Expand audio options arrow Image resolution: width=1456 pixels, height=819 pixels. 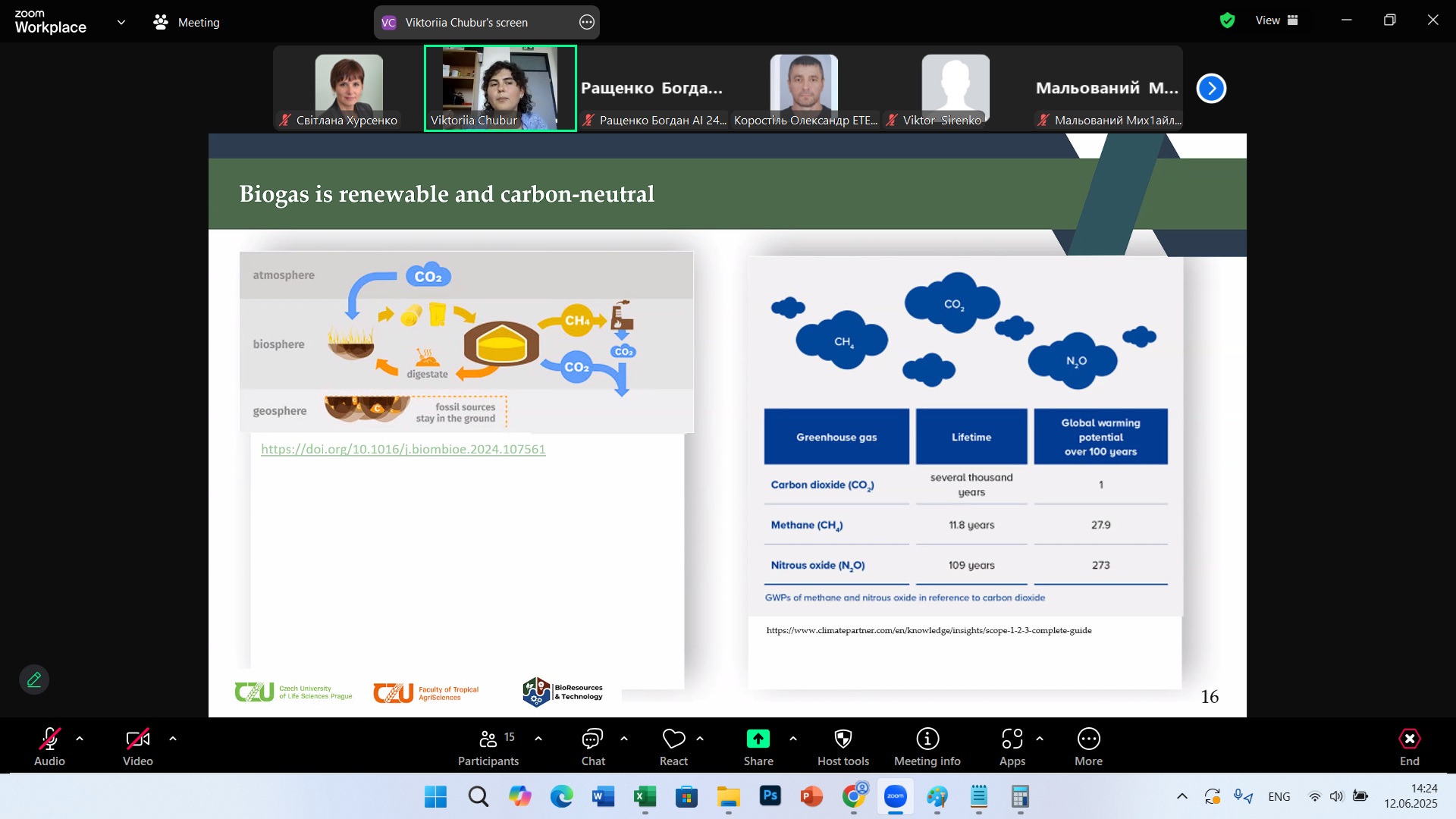[80, 739]
